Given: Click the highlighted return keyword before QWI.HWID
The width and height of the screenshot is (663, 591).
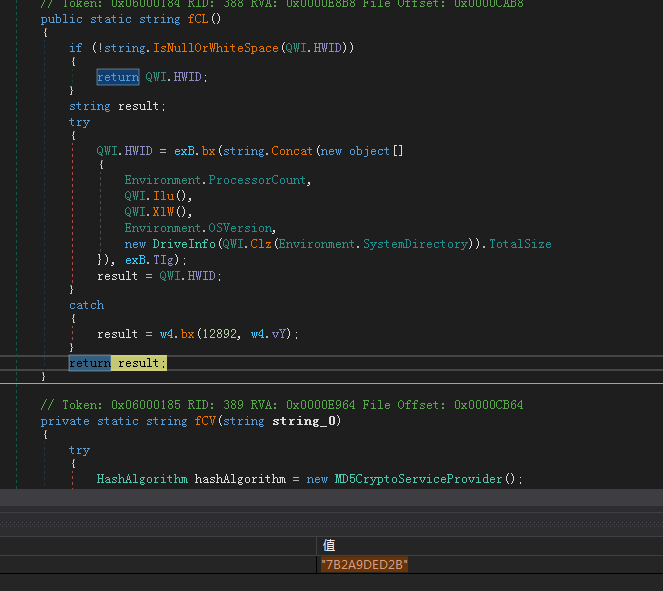Looking at the screenshot, I should point(118,77).
